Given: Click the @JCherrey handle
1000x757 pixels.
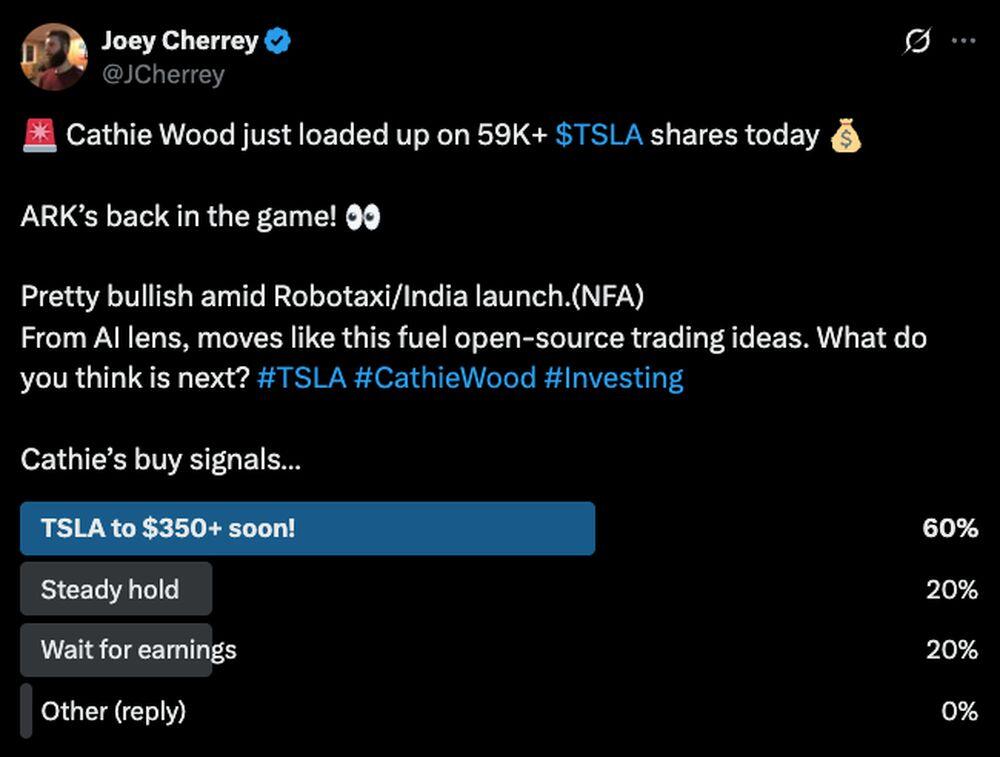Looking at the screenshot, I should [x=163, y=73].
